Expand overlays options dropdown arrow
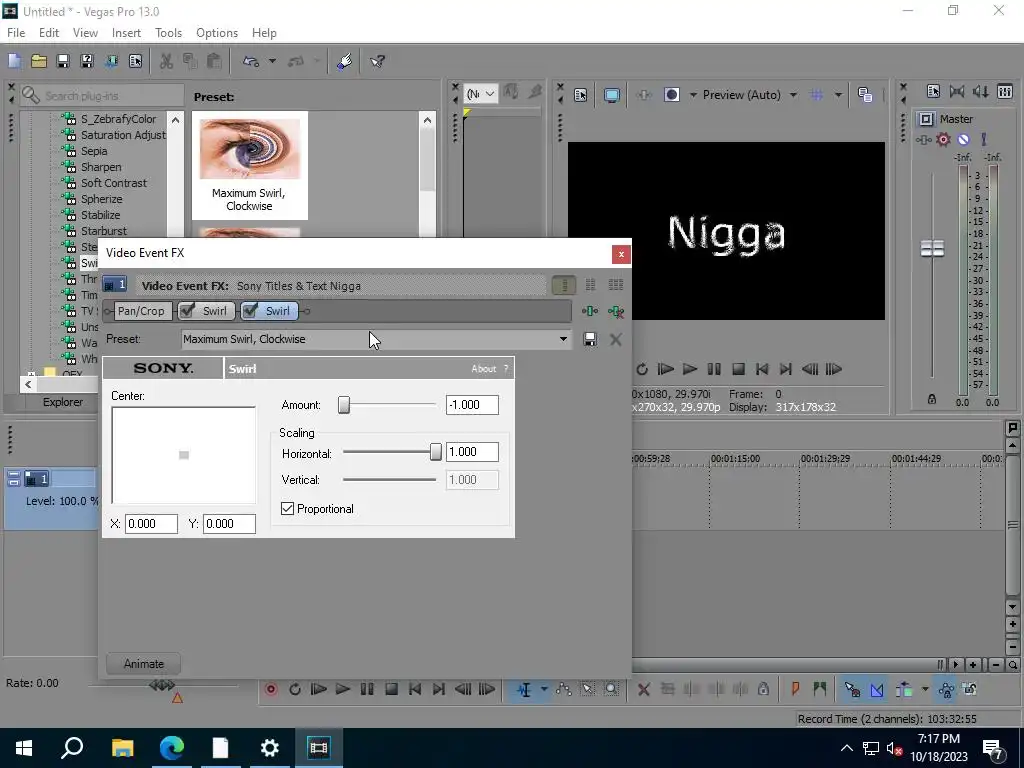Viewport: 1024px width, 768px height. click(x=838, y=95)
